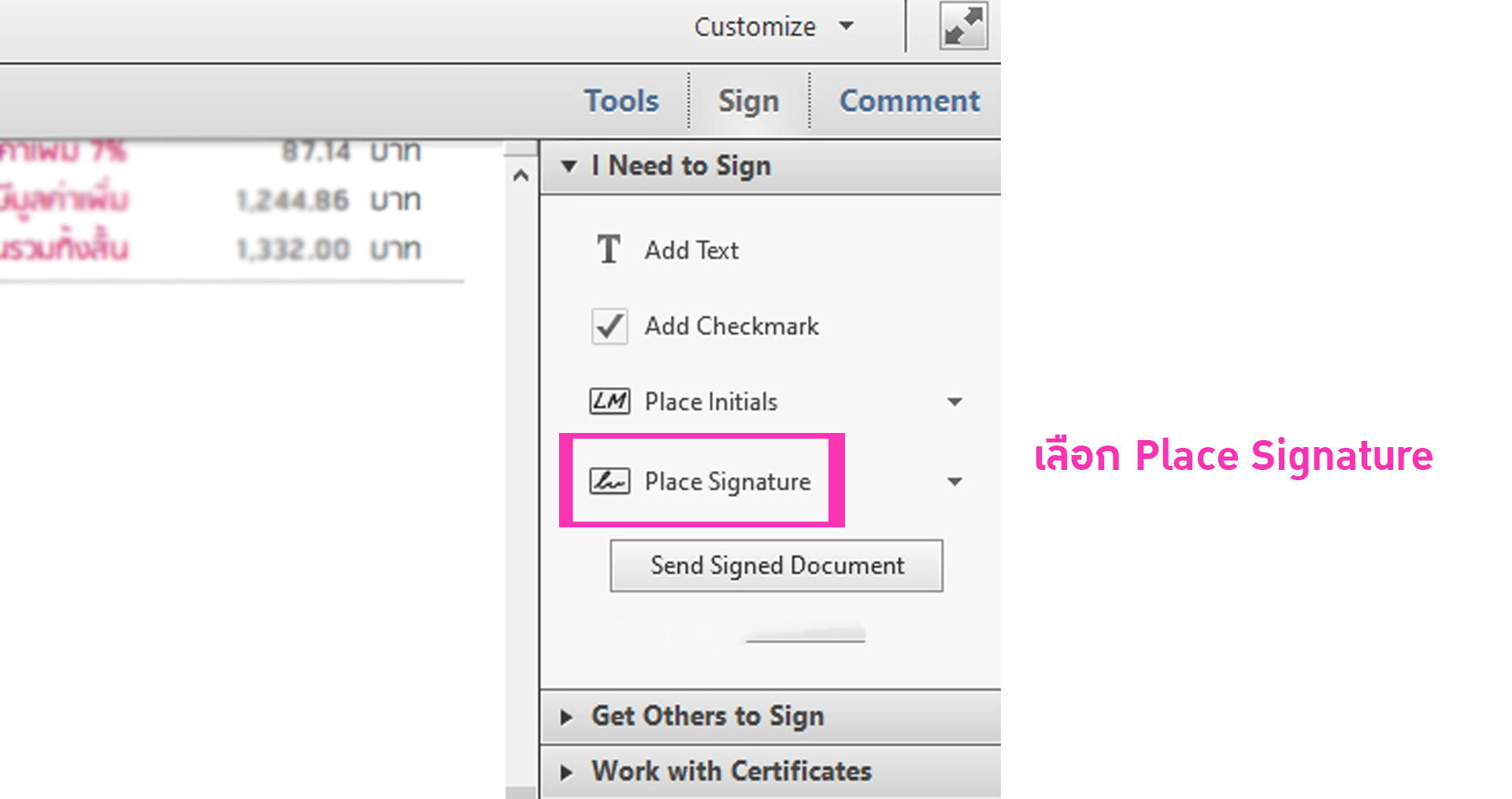Click the Add Text T icon
Viewport: 1512px width, 799px height.
click(x=609, y=250)
